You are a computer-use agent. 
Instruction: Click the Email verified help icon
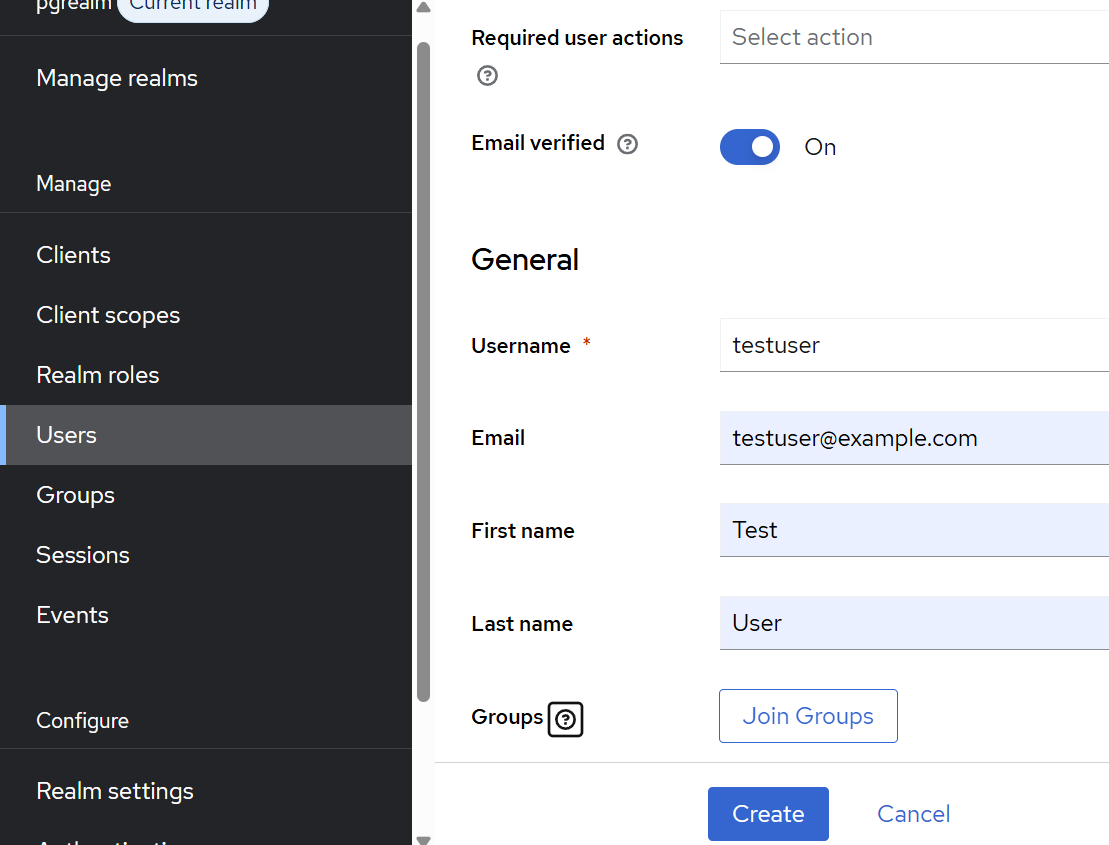click(627, 144)
